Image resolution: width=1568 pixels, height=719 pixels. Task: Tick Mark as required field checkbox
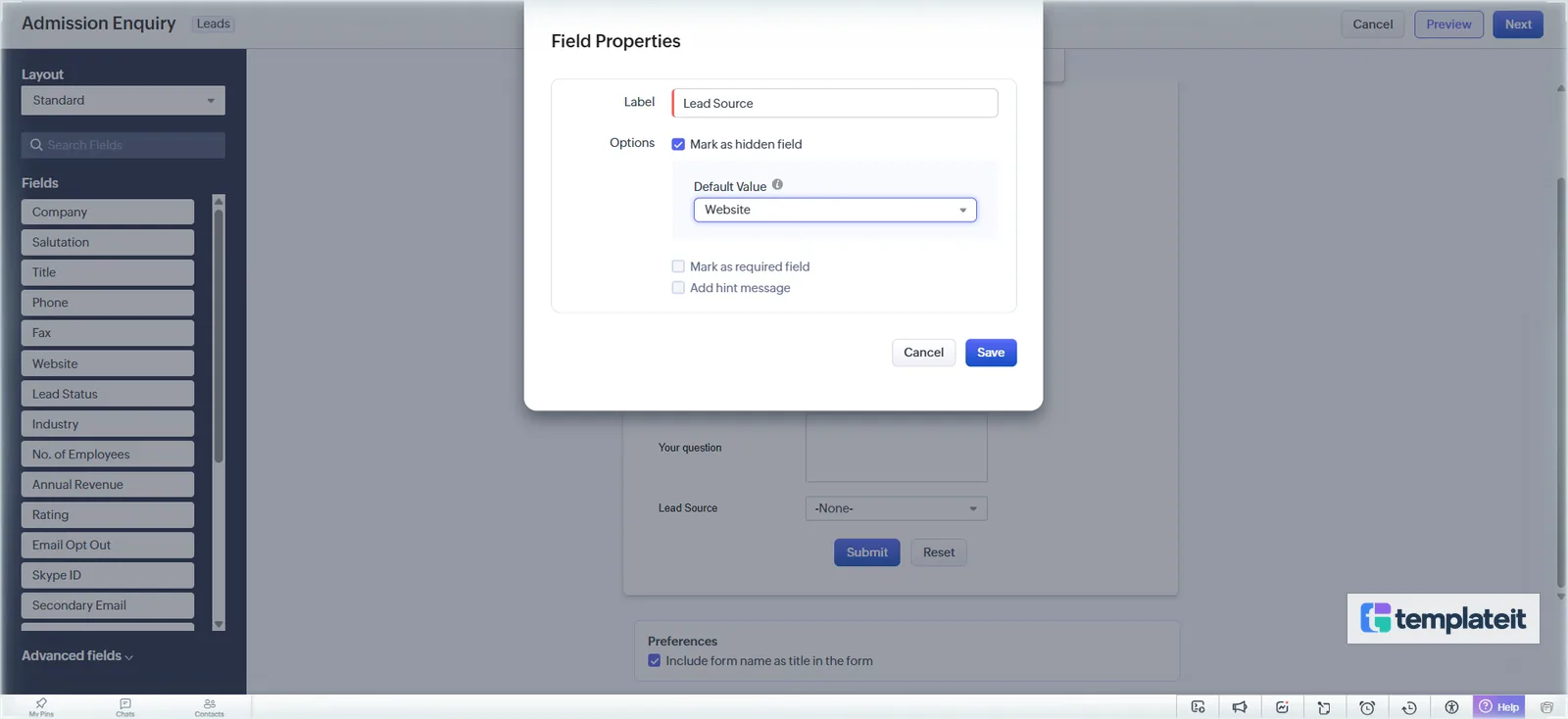pos(678,266)
